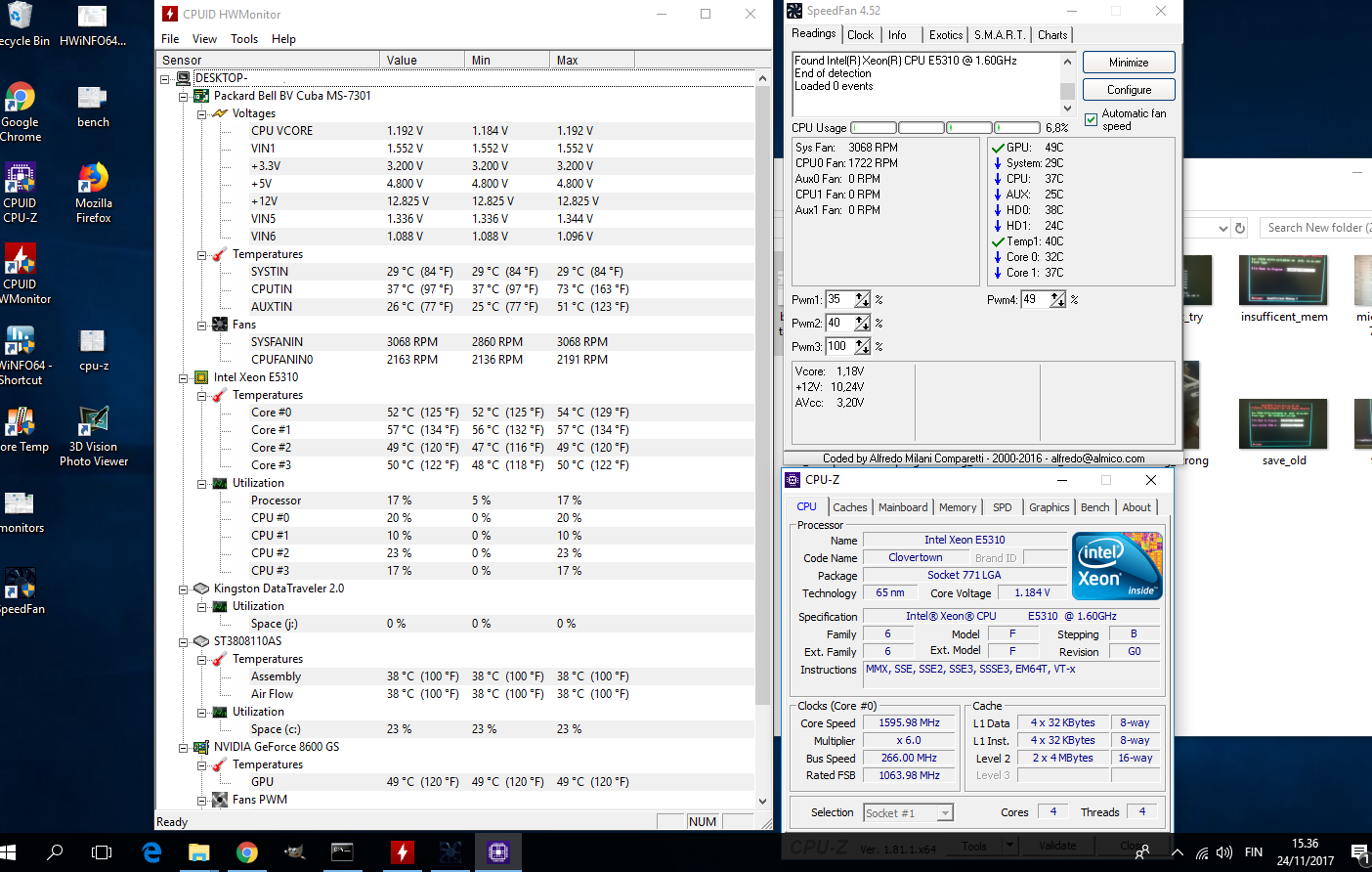Click refresh icon in File Explorer address bar
The width and height of the screenshot is (1372, 872).
click(x=1240, y=228)
